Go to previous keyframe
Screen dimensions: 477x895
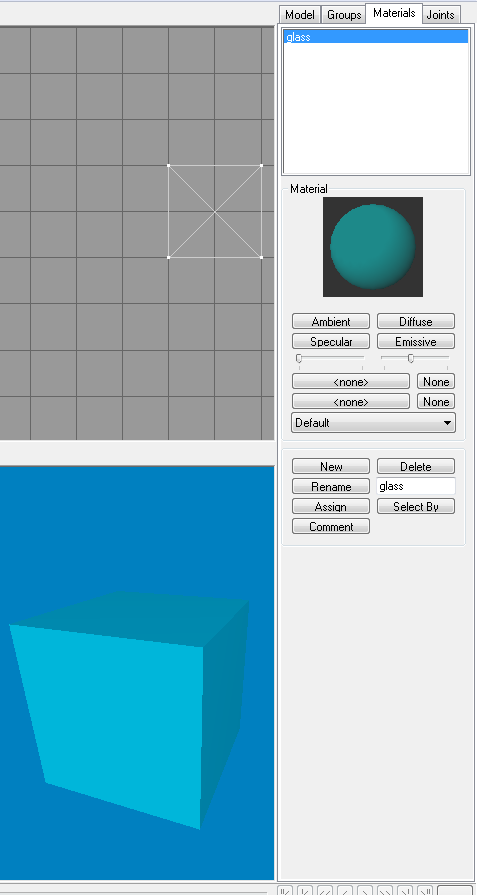point(305,890)
